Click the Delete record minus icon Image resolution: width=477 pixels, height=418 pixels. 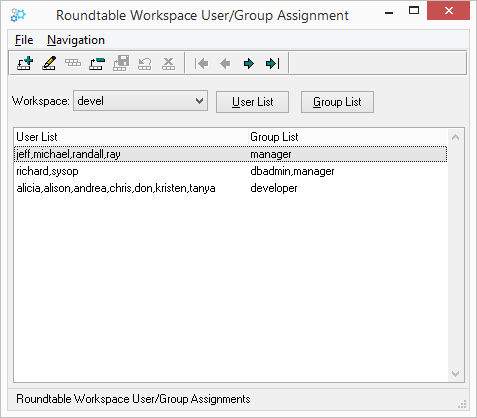(97, 63)
